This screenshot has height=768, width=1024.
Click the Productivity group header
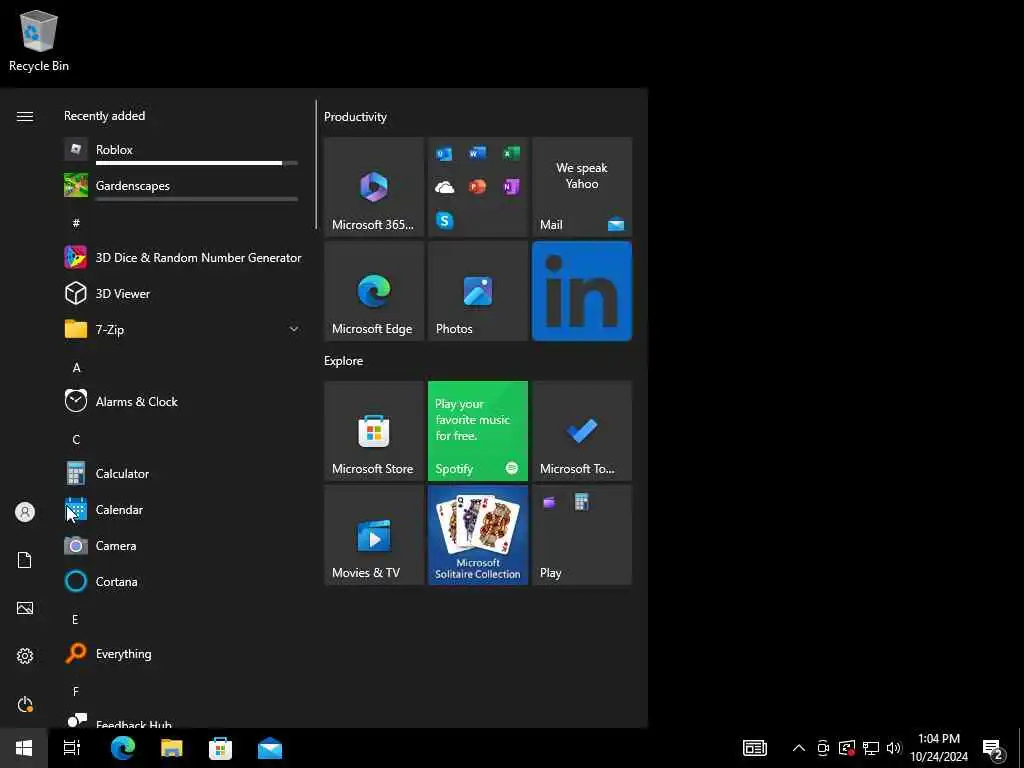coord(355,117)
